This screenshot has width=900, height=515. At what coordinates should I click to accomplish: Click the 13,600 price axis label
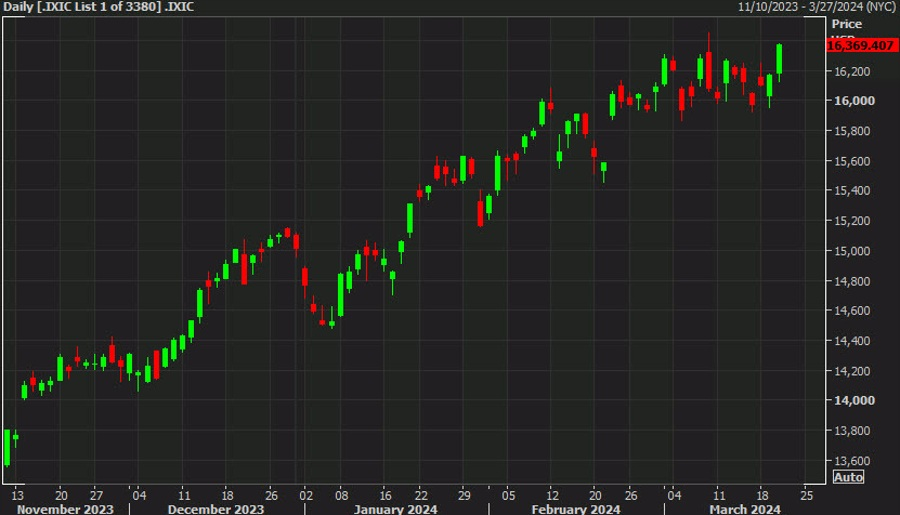(x=852, y=460)
